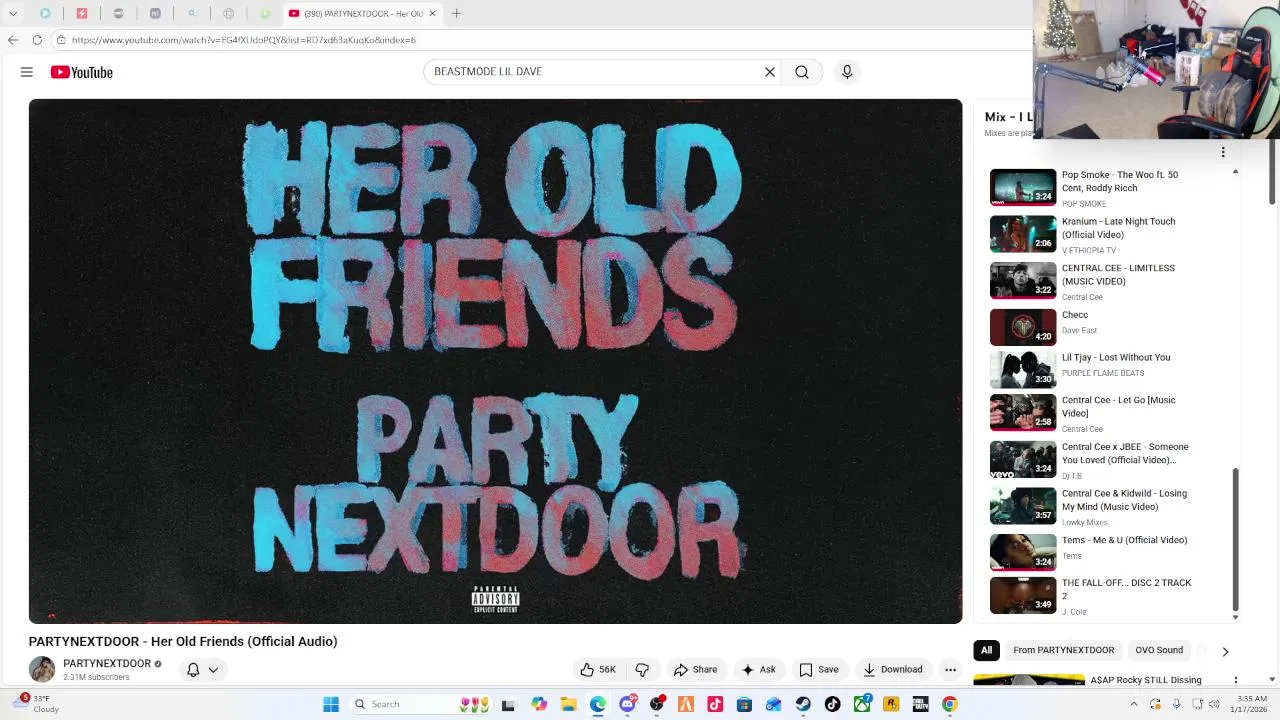Click Central Cee - Let Go thumbnail
This screenshot has width=1280, height=720.
(x=1023, y=412)
